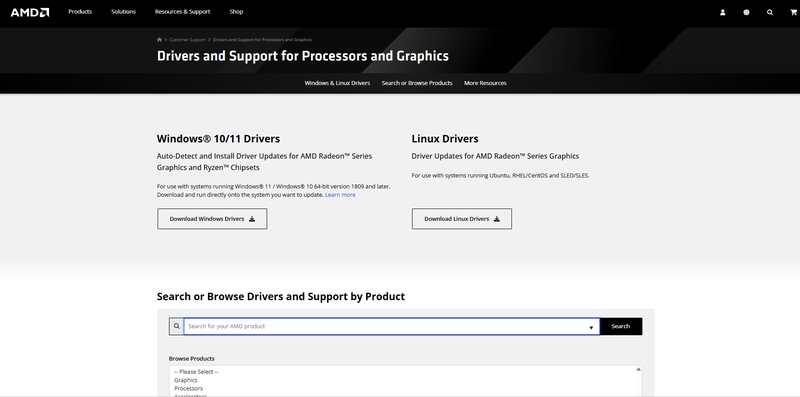Click the scroll-up arrow of product list

coord(638,369)
